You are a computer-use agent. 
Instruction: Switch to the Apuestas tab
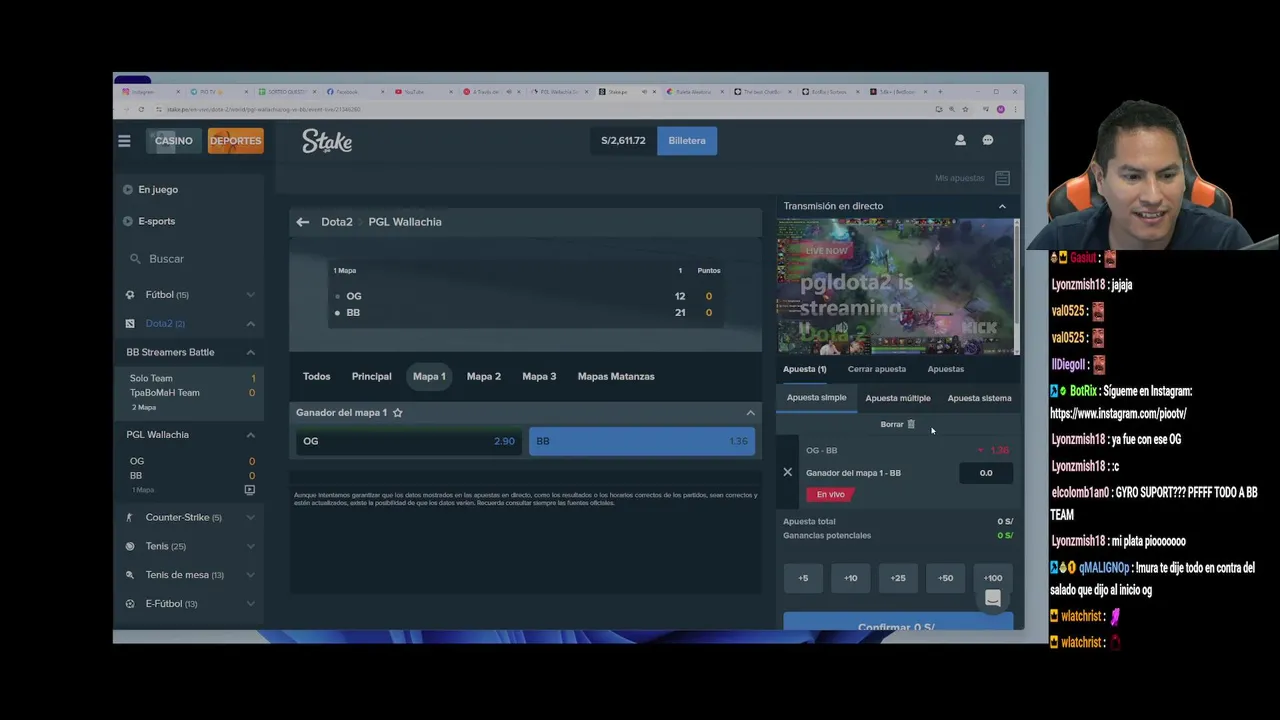(x=946, y=369)
